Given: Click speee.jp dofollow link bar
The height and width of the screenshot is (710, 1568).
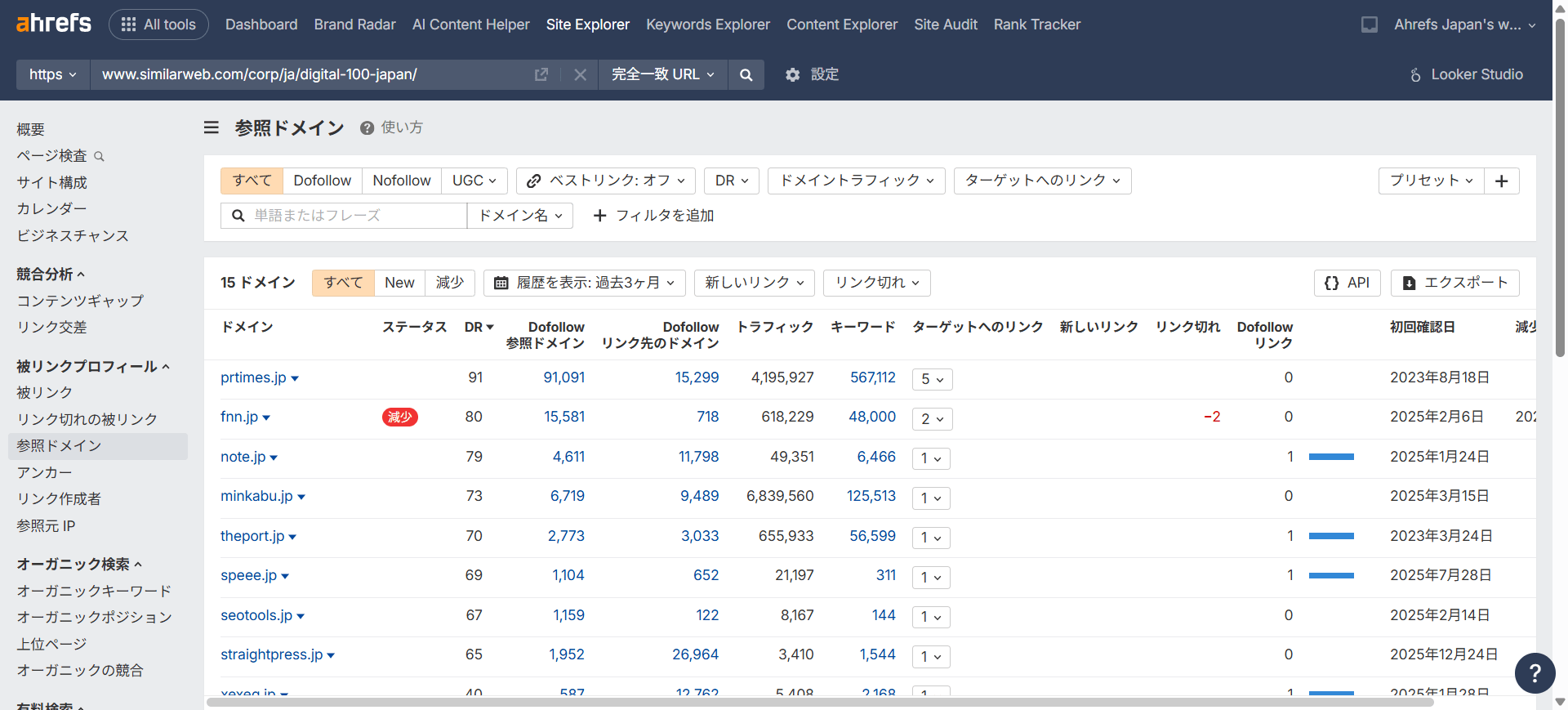Looking at the screenshot, I should [x=1331, y=575].
